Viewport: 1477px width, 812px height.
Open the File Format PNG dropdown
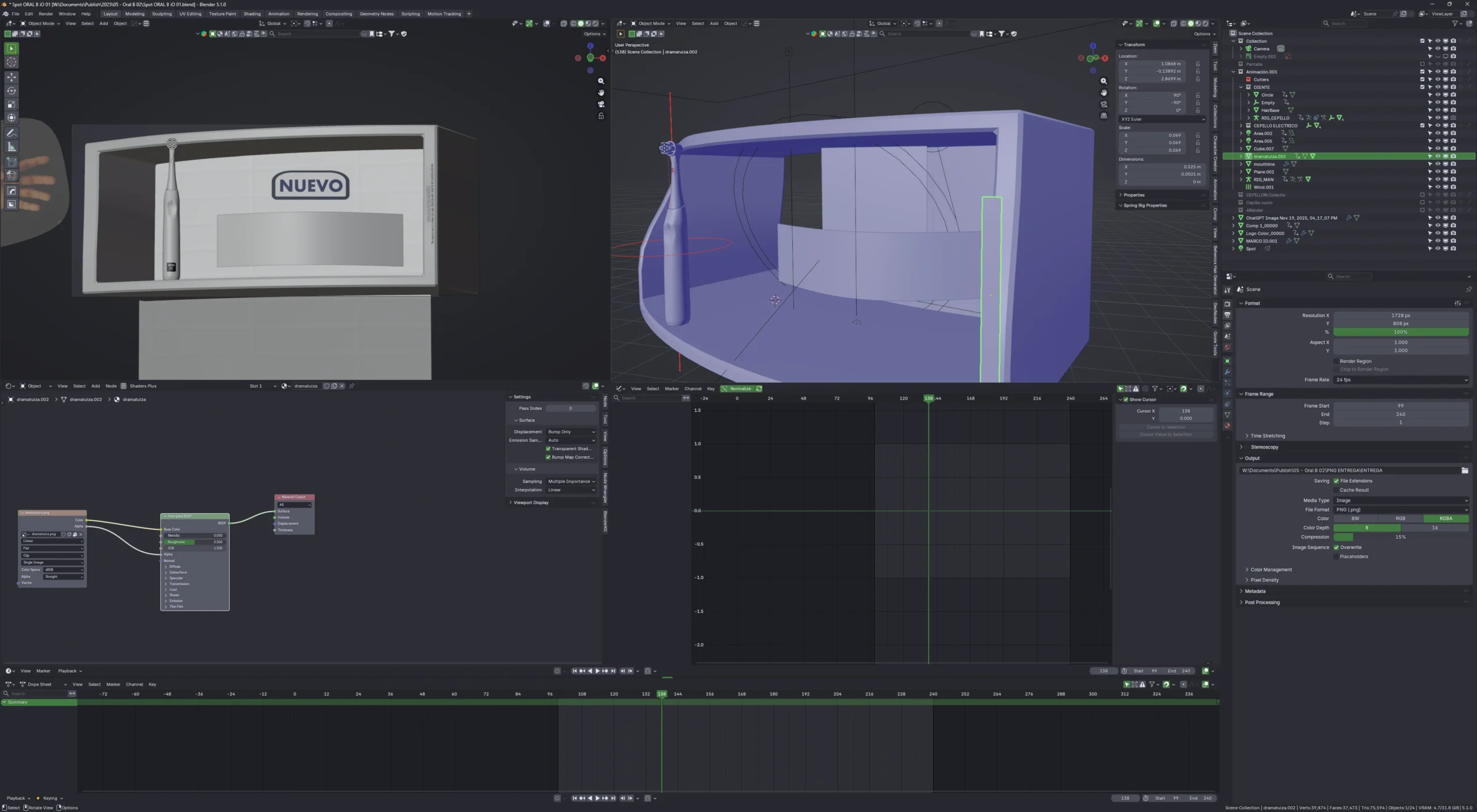point(1401,510)
